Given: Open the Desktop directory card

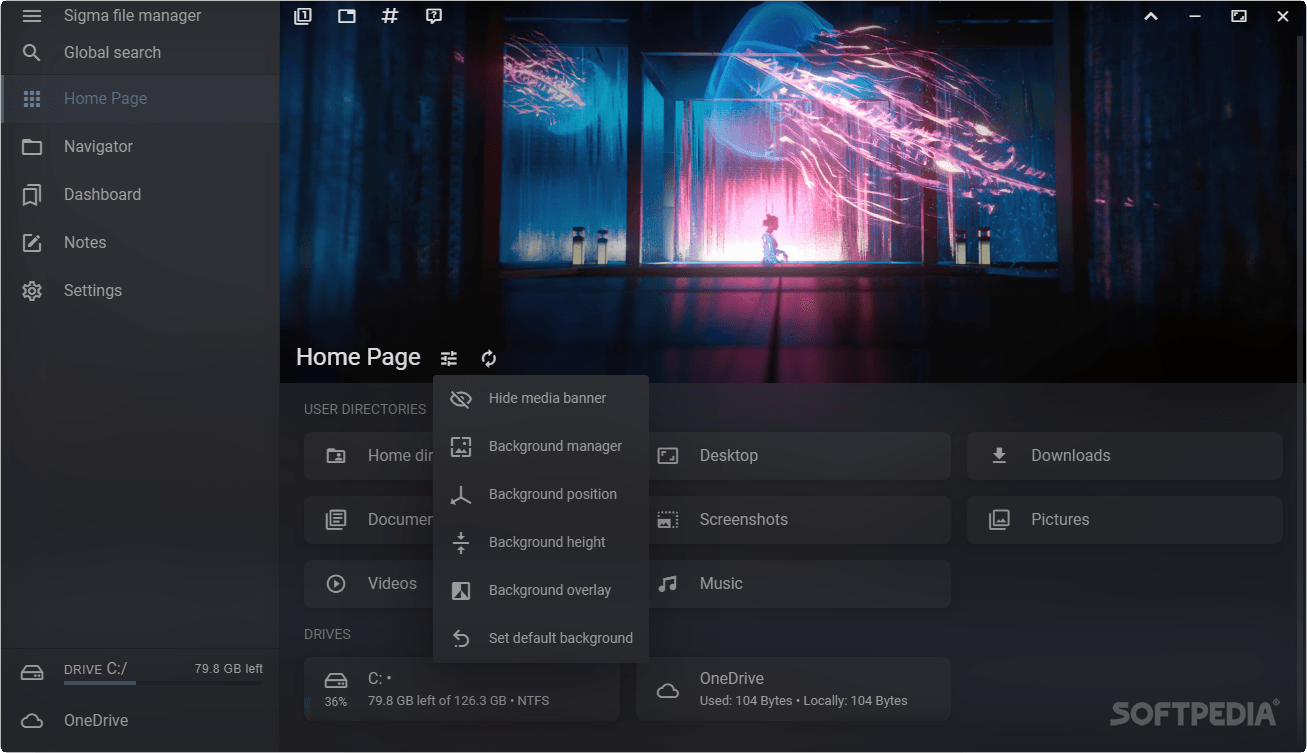Looking at the screenshot, I should [793, 456].
